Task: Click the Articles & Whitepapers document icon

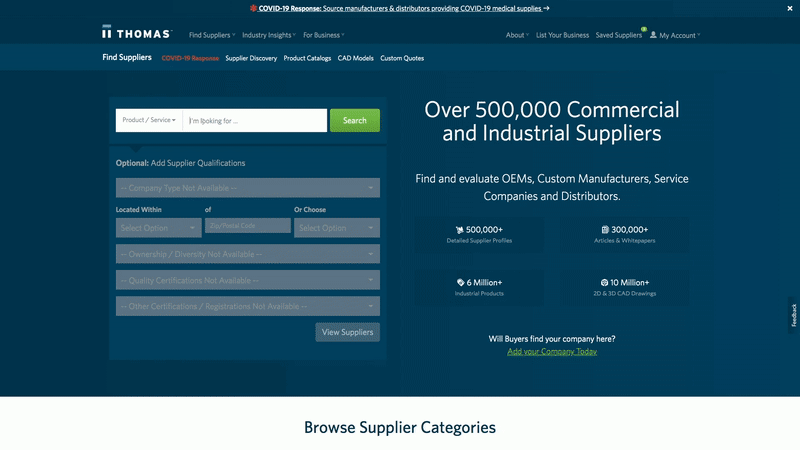Action: point(605,229)
